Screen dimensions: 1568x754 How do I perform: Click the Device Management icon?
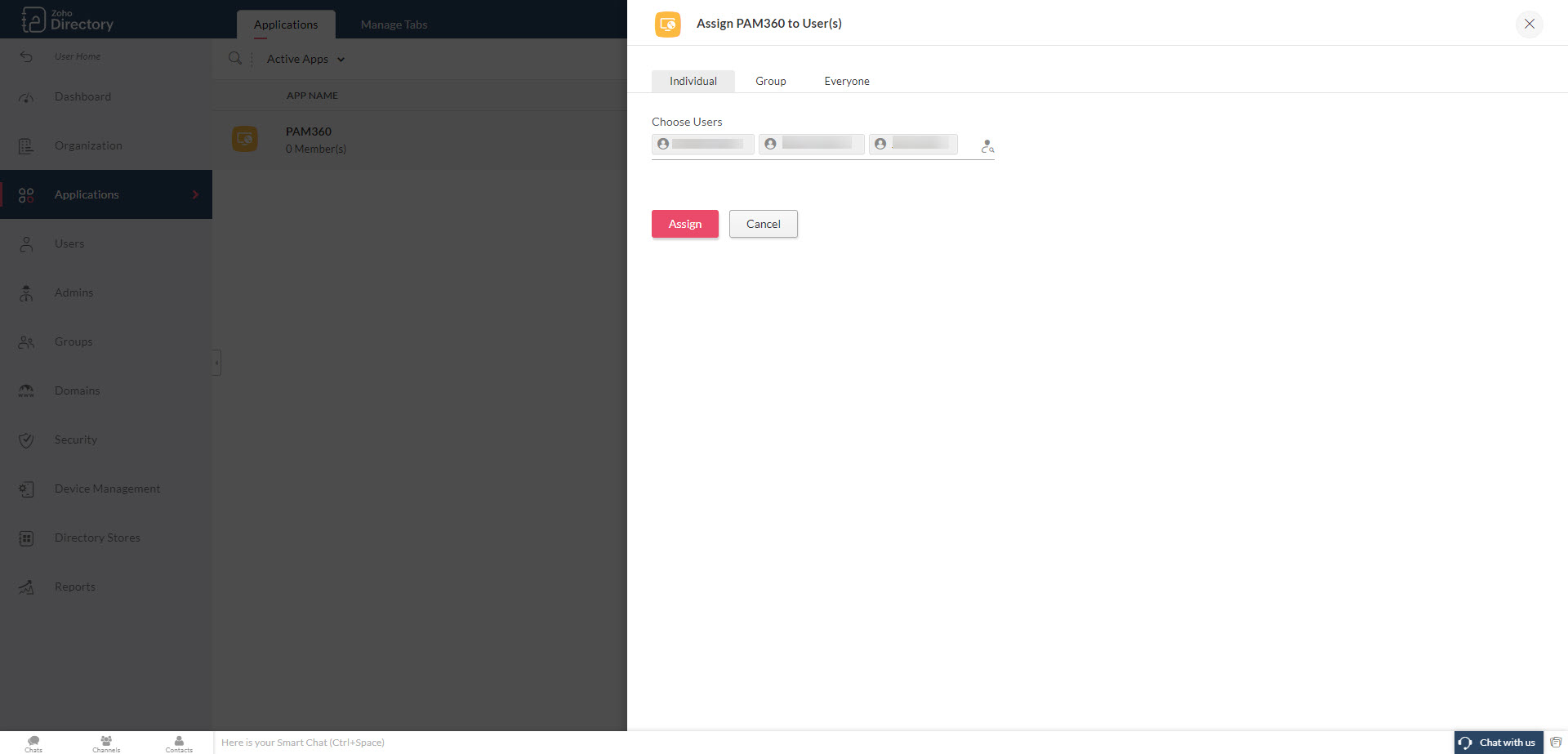pyautogui.click(x=26, y=489)
